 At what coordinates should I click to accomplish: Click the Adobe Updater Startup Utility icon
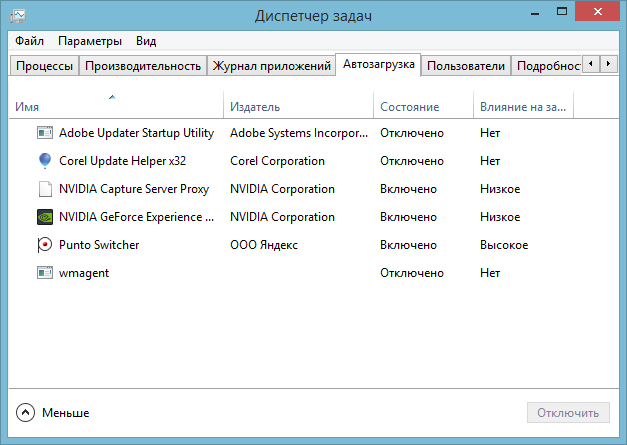44,132
